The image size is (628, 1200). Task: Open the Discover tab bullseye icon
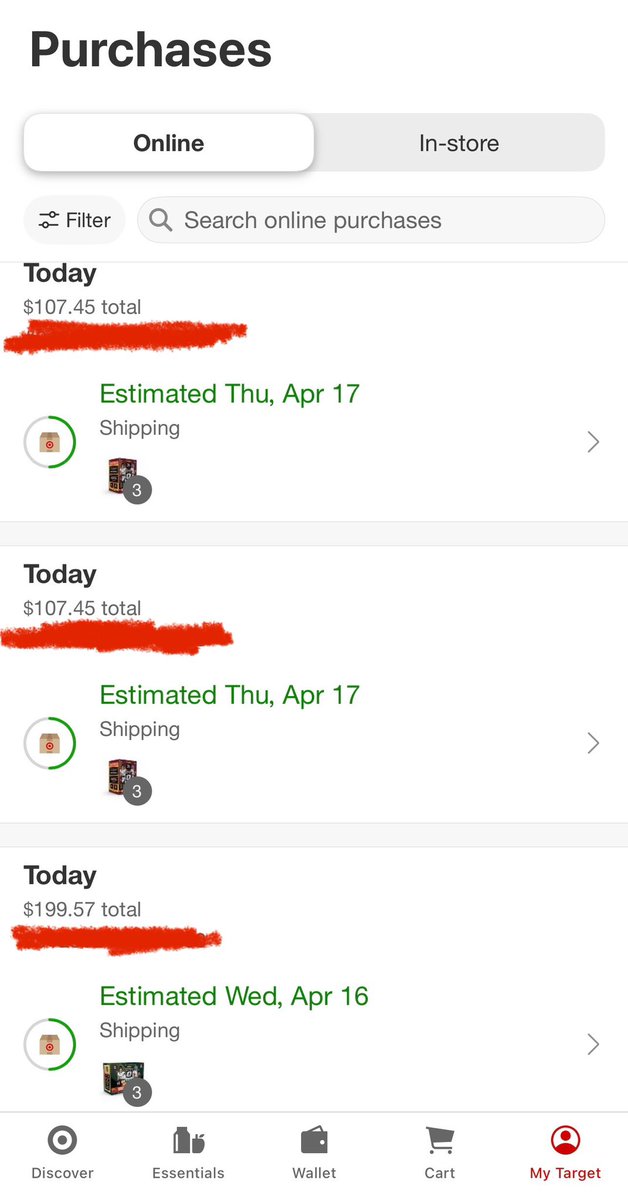pyautogui.click(x=62, y=1141)
